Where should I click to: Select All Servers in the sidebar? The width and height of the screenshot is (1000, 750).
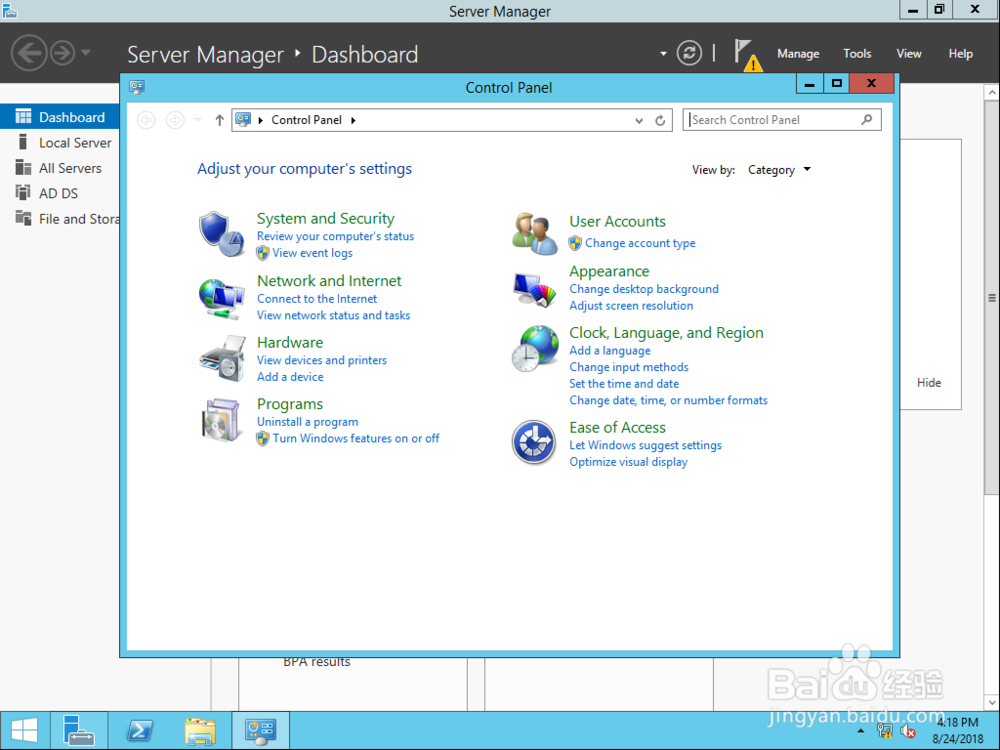tap(60, 168)
